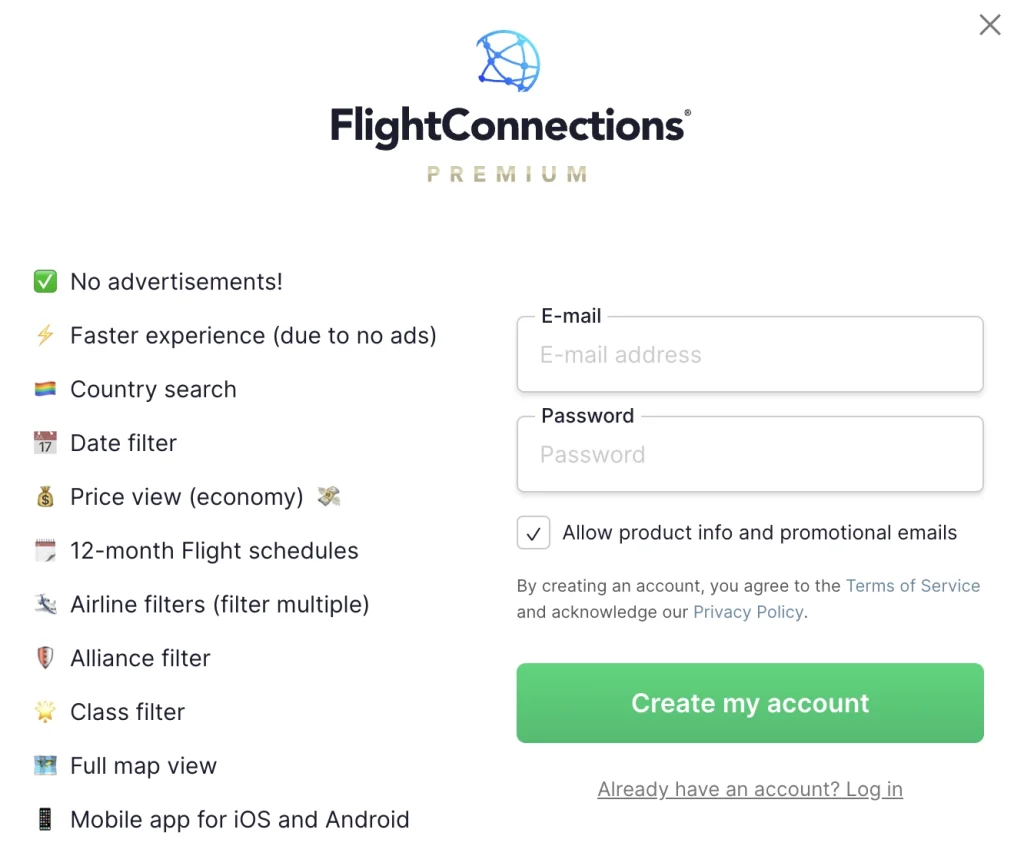Viewport: 1024px width, 856px height.
Task: Click the schedule icon beside 12-month Flight schedules
Action: point(45,551)
